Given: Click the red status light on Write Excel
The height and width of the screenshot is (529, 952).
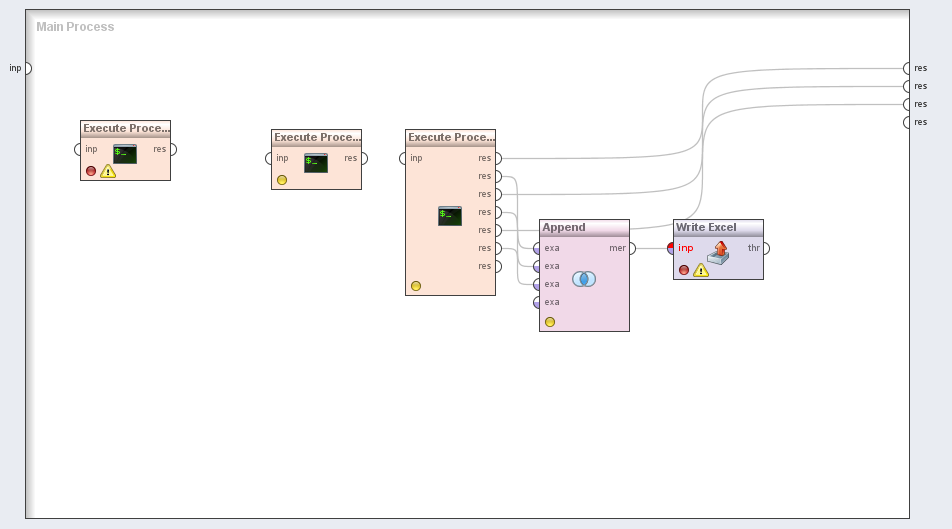Looking at the screenshot, I should coord(684,270).
